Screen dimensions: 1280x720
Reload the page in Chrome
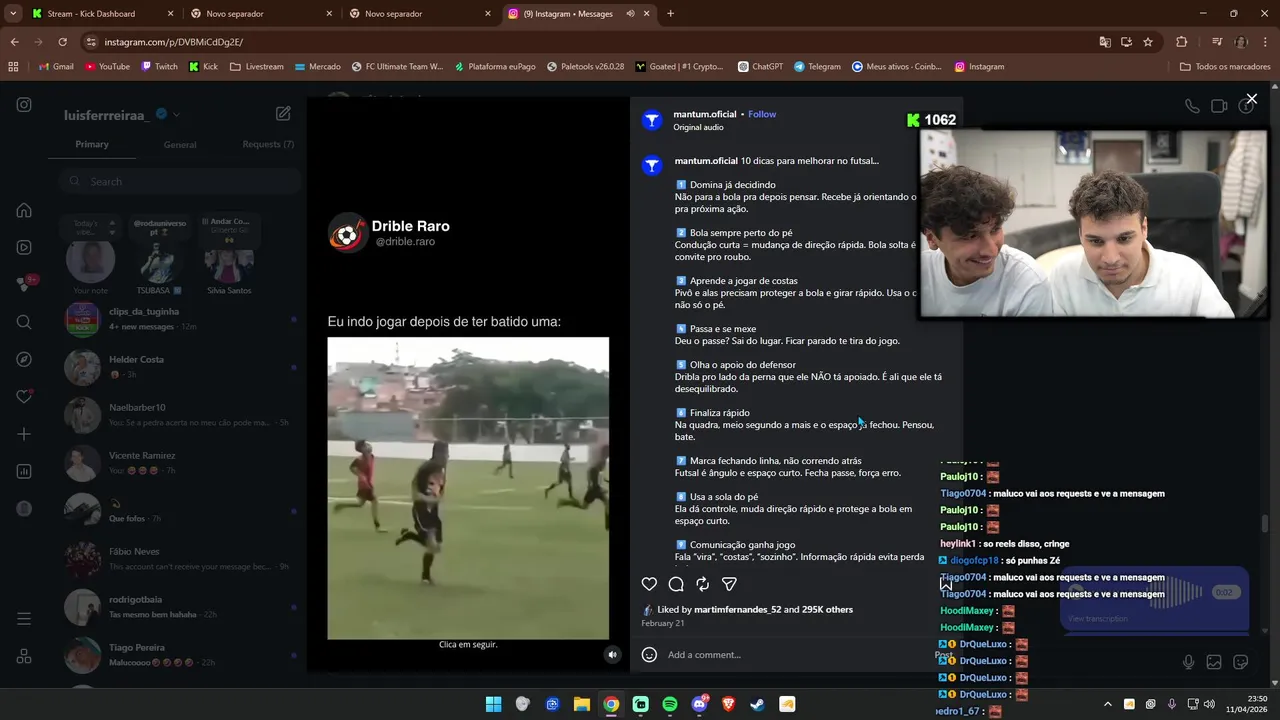point(62,42)
